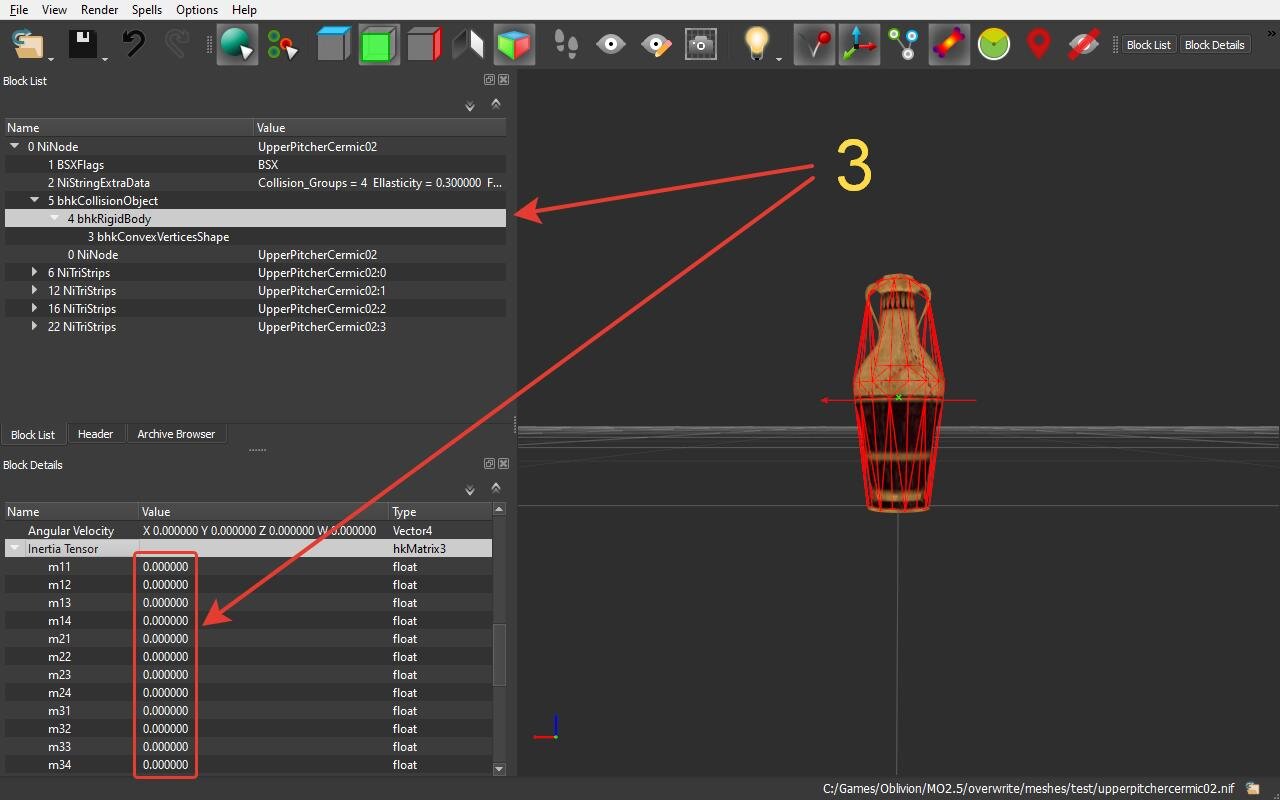The image size is (1280, 800).
Task: Click the Block List toolbar button
Action: [1148, 45]
